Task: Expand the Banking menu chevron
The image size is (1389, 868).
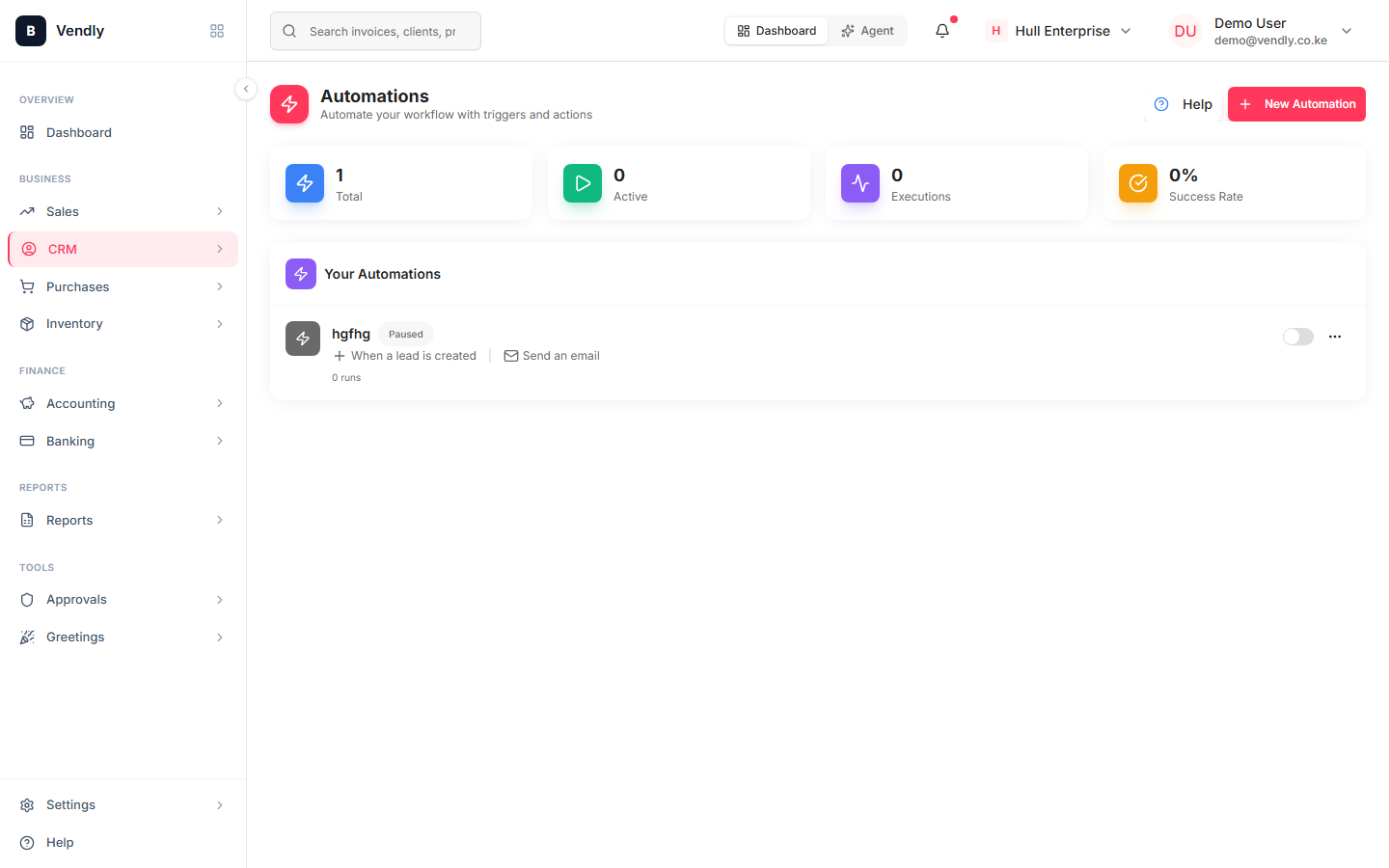Action: click(220, 441)
